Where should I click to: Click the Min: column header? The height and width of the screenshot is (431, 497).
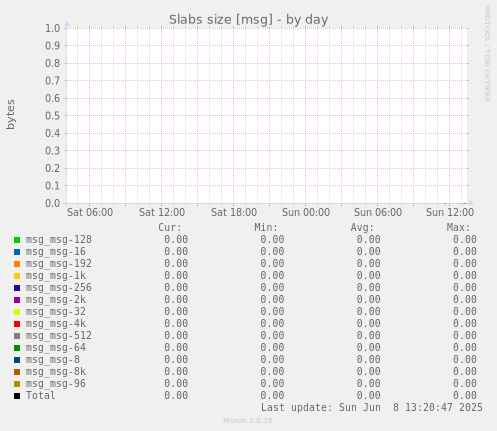pos(266,228)
